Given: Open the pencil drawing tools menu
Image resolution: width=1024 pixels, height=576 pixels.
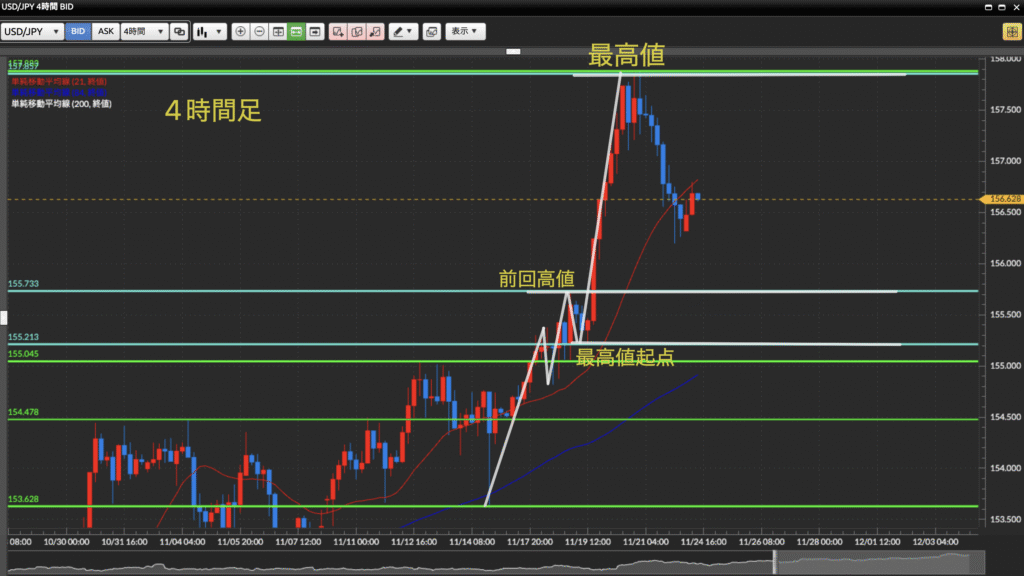Looking at the screenshot, I should pyautogui.click(x=403, y=32).
